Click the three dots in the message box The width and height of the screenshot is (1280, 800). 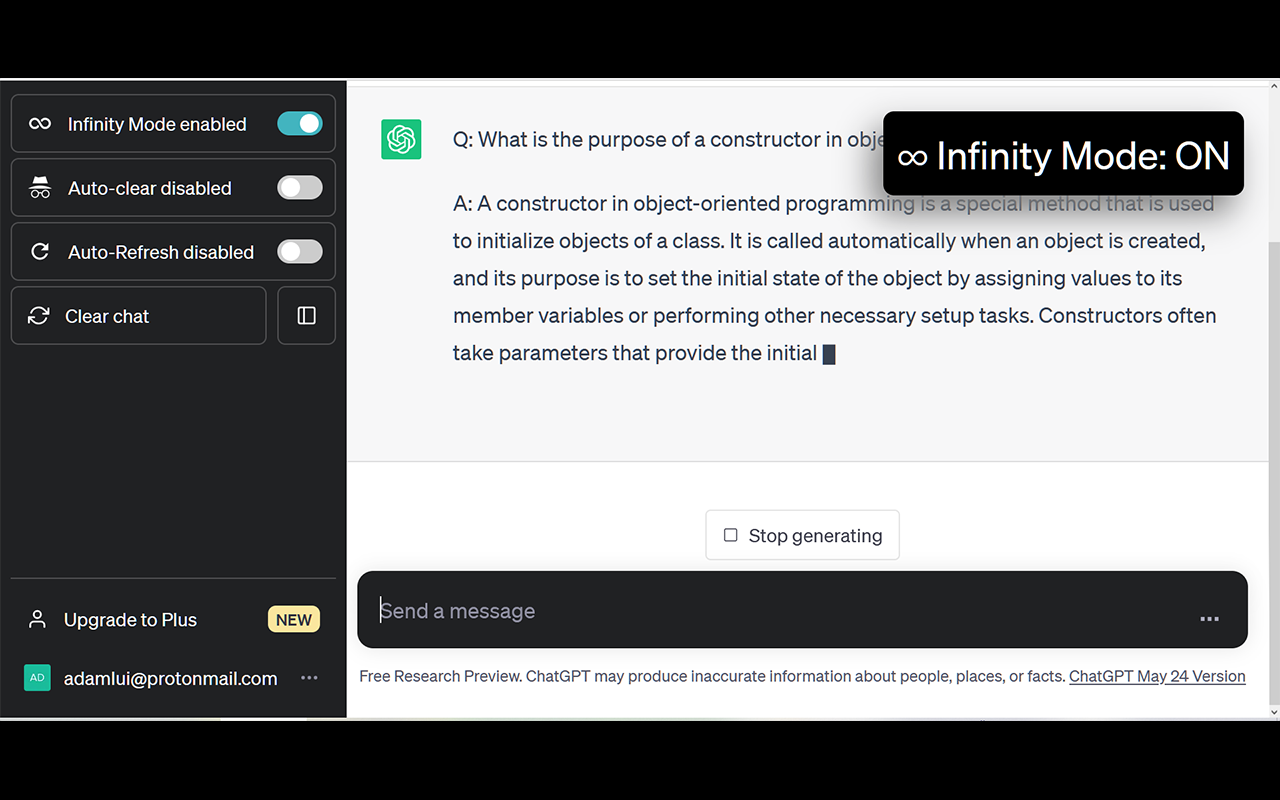[x=1209, y=619]
